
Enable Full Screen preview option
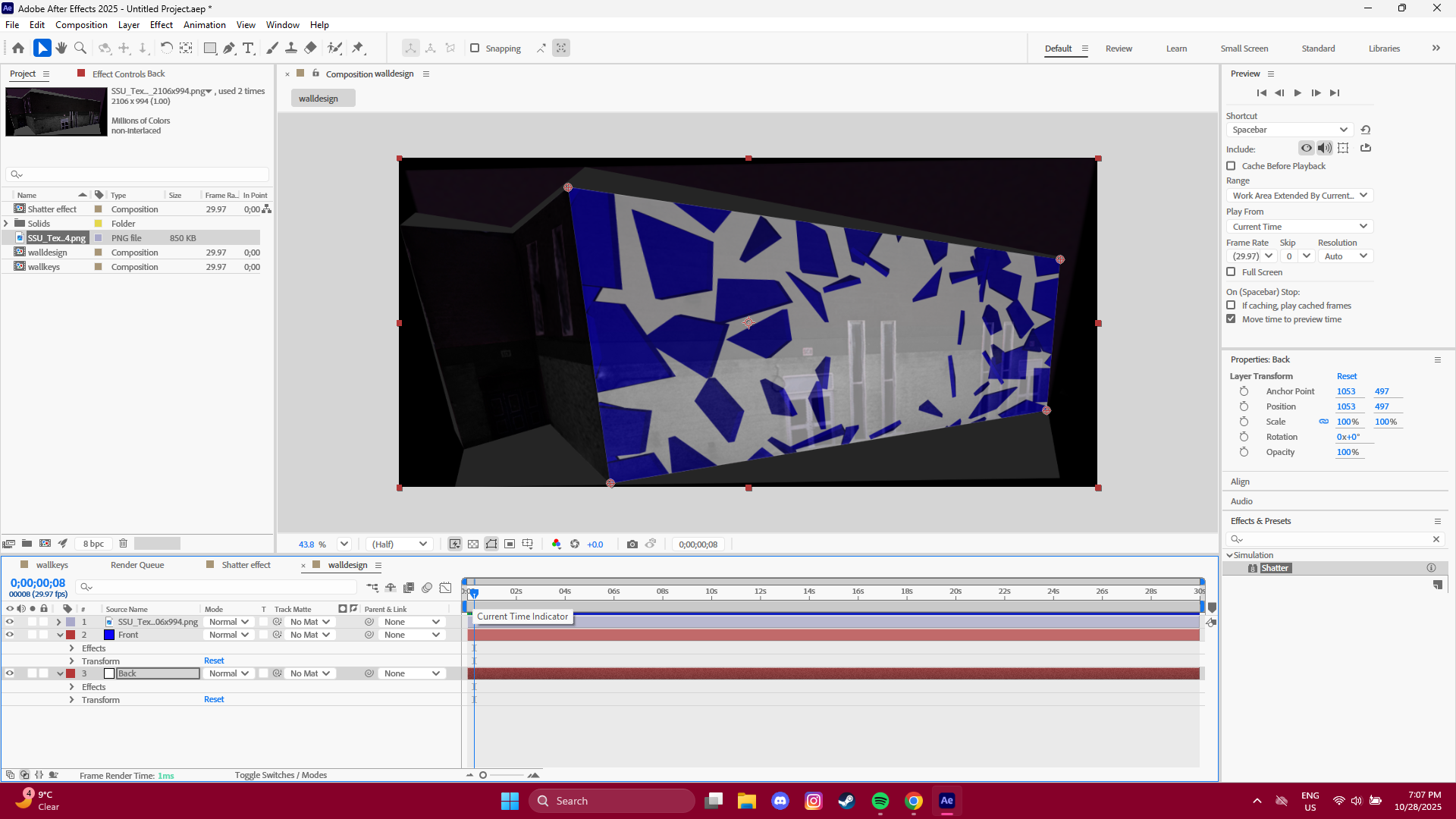pyautogui.click(x=1231, y=271)
